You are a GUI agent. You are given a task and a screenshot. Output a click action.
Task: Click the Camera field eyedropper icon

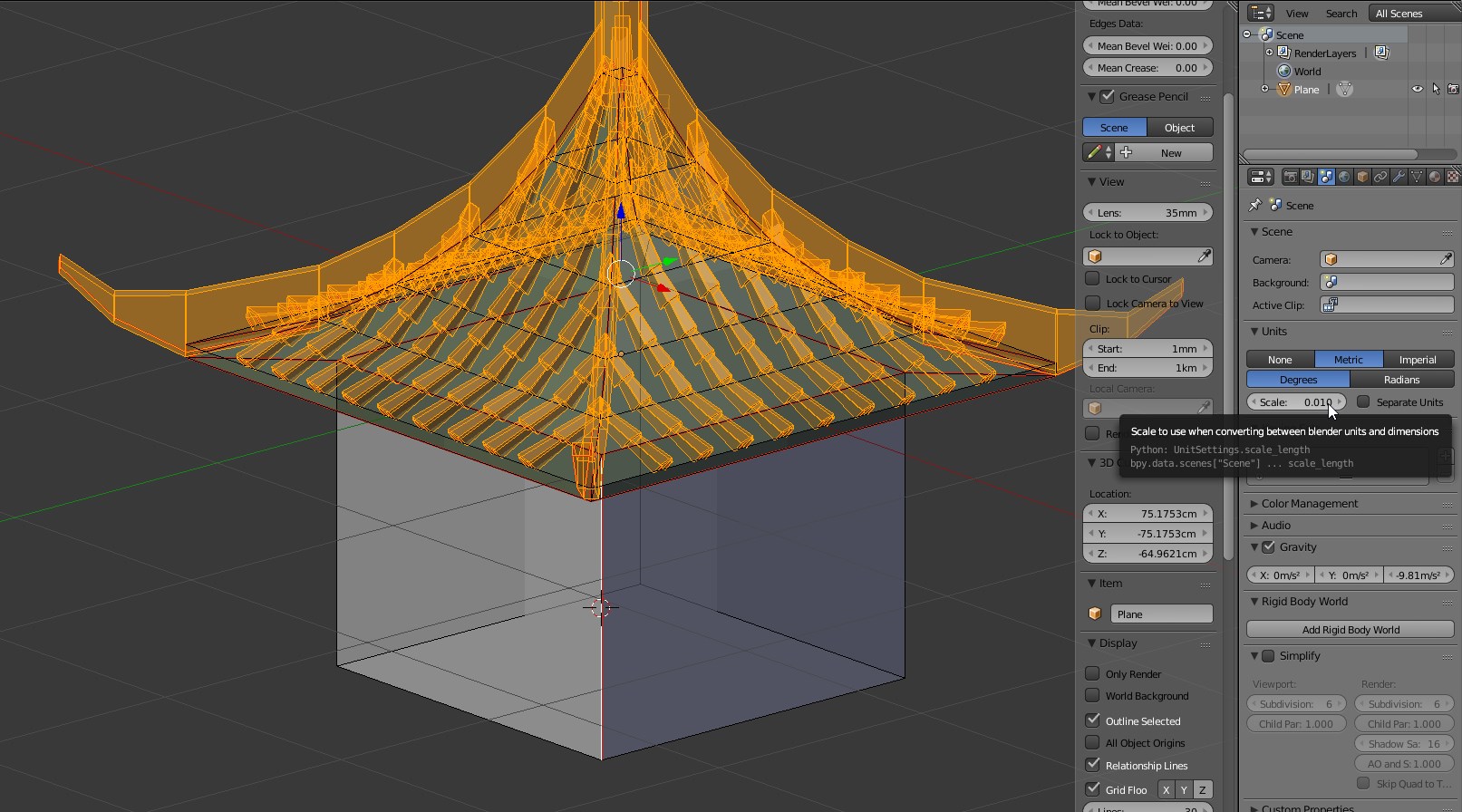tap(1446, 259)
